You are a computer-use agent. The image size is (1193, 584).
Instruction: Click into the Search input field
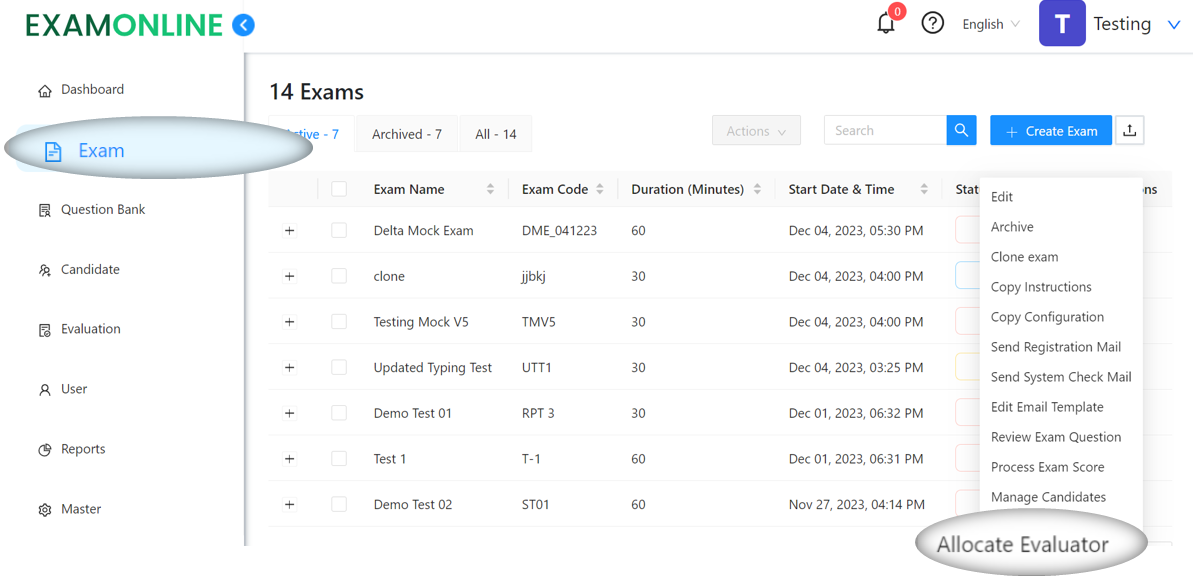pos(884,131)
